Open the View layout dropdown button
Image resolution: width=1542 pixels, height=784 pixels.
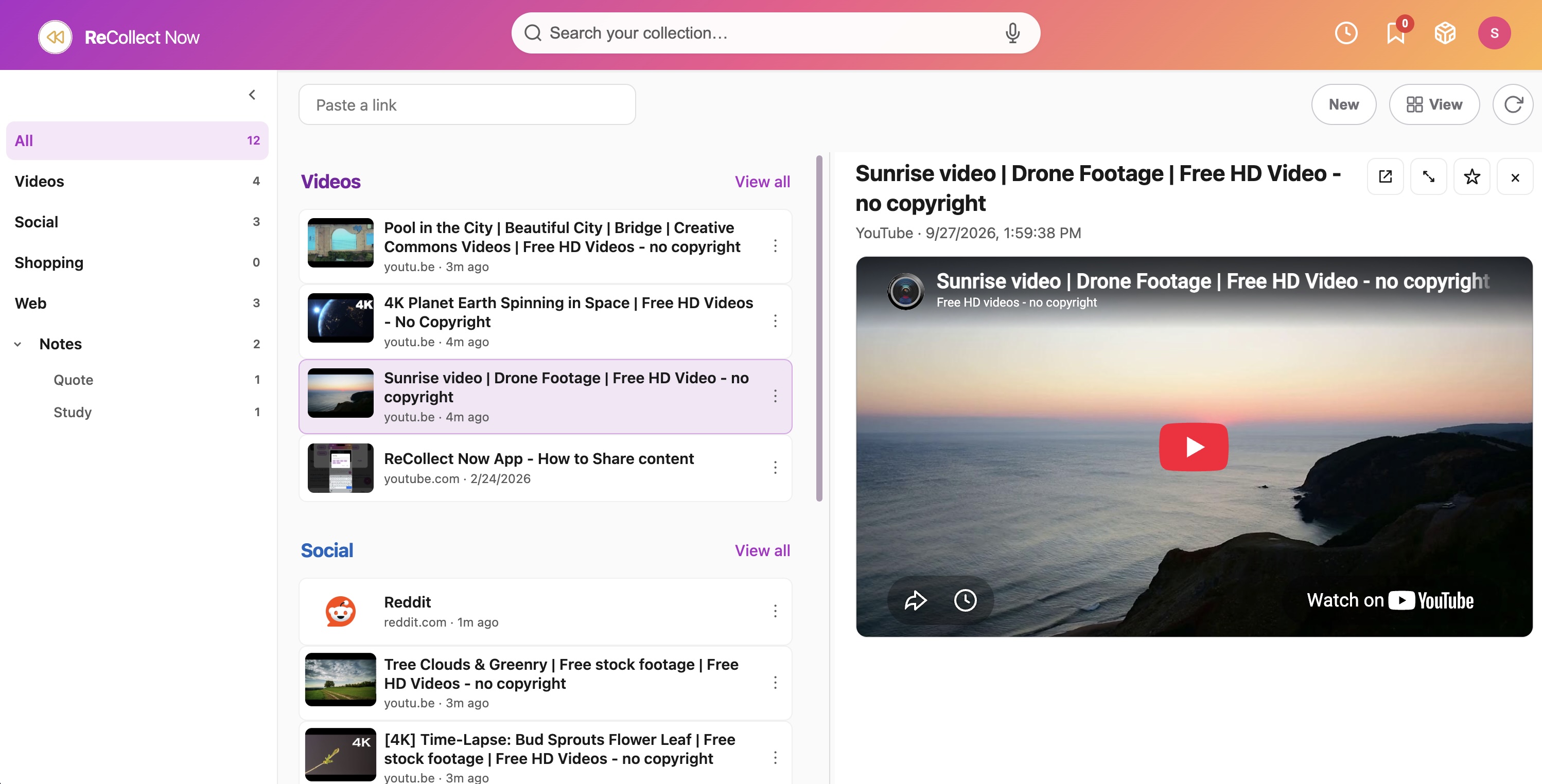point(1434,105)
